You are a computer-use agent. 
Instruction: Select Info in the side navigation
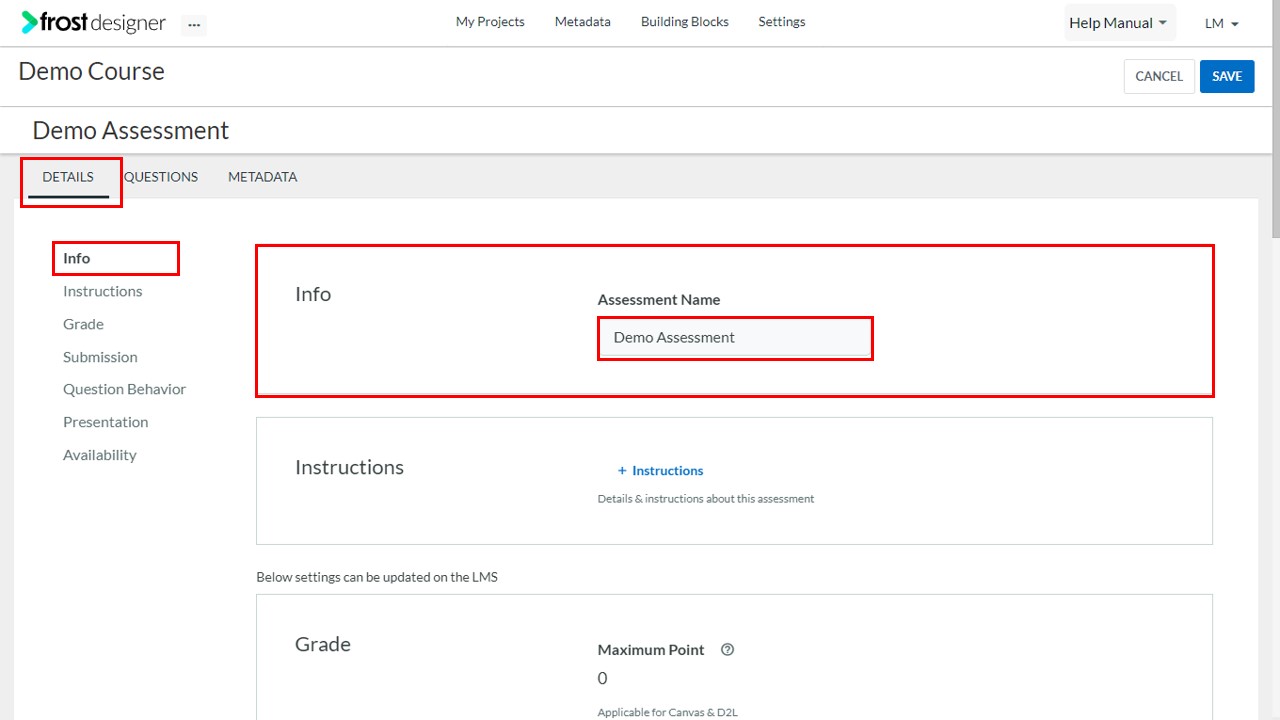pos(76,258)
